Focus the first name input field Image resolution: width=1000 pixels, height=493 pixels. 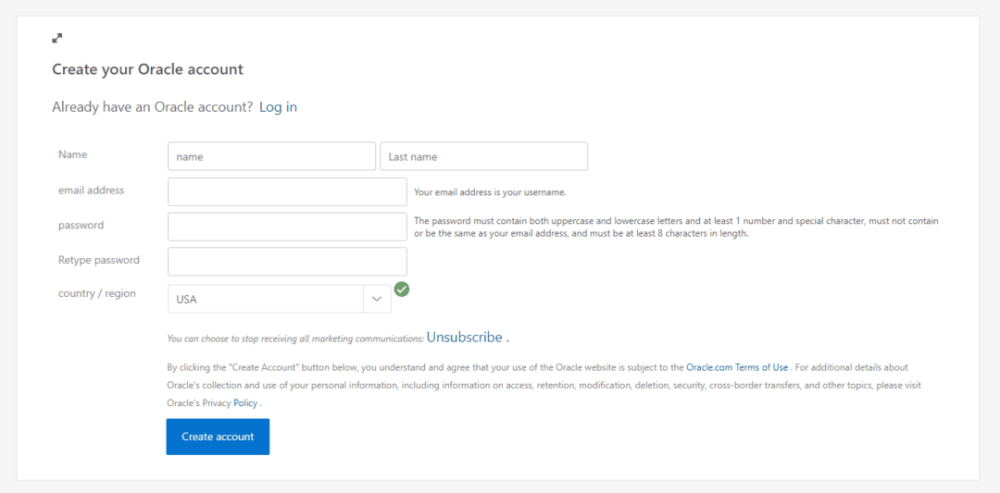click(272, 156)
